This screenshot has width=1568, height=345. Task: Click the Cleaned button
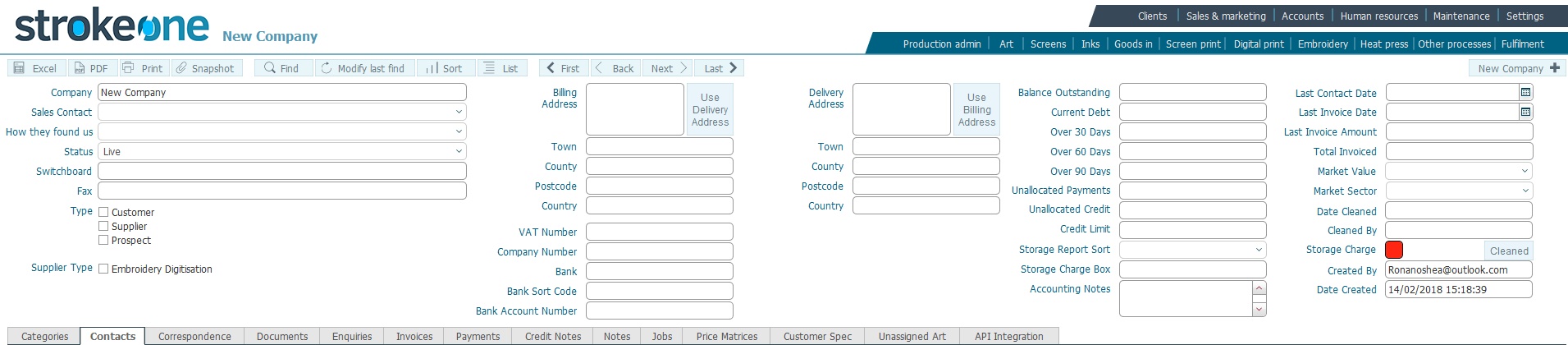coord(1509,251)
